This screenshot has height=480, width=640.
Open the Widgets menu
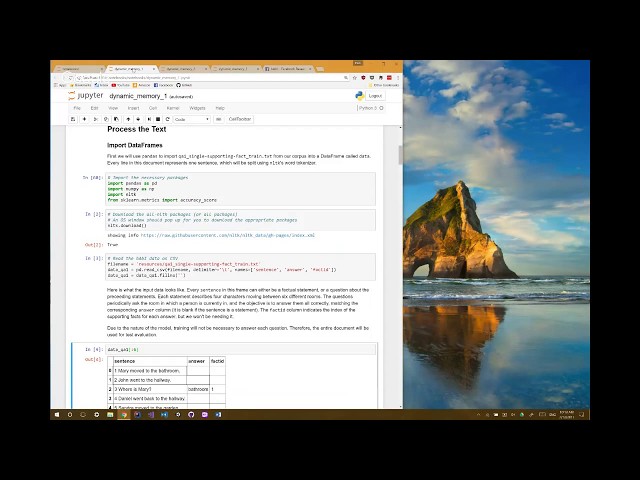click(198, 108)
